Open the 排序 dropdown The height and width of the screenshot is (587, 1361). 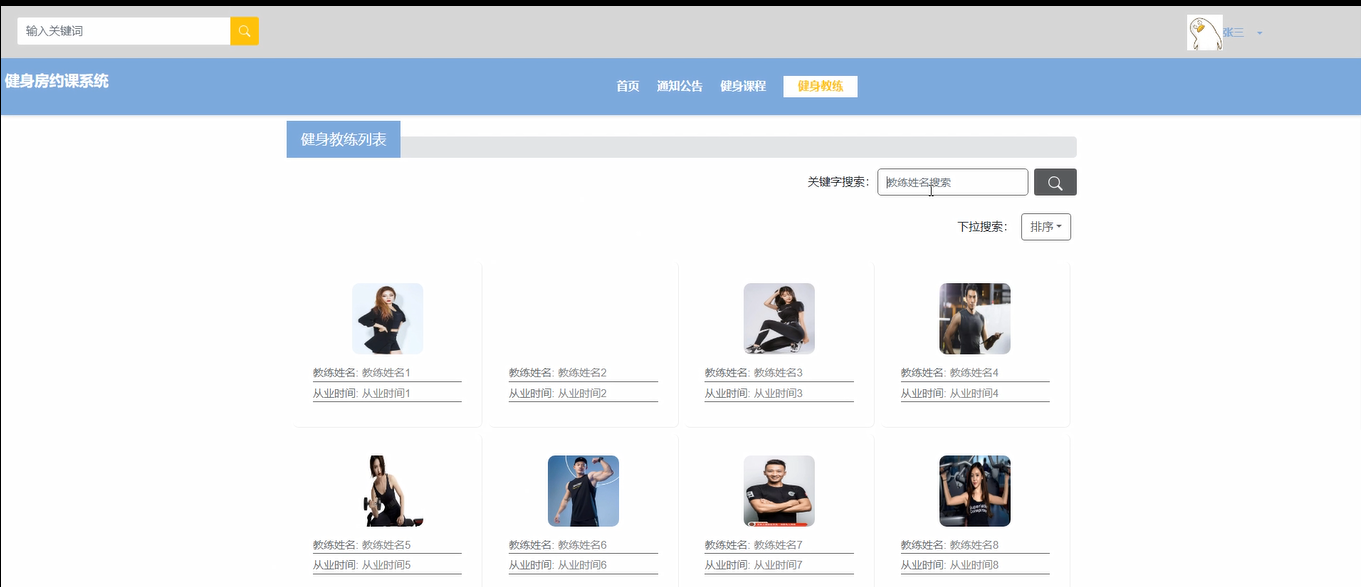(1046, 227)
